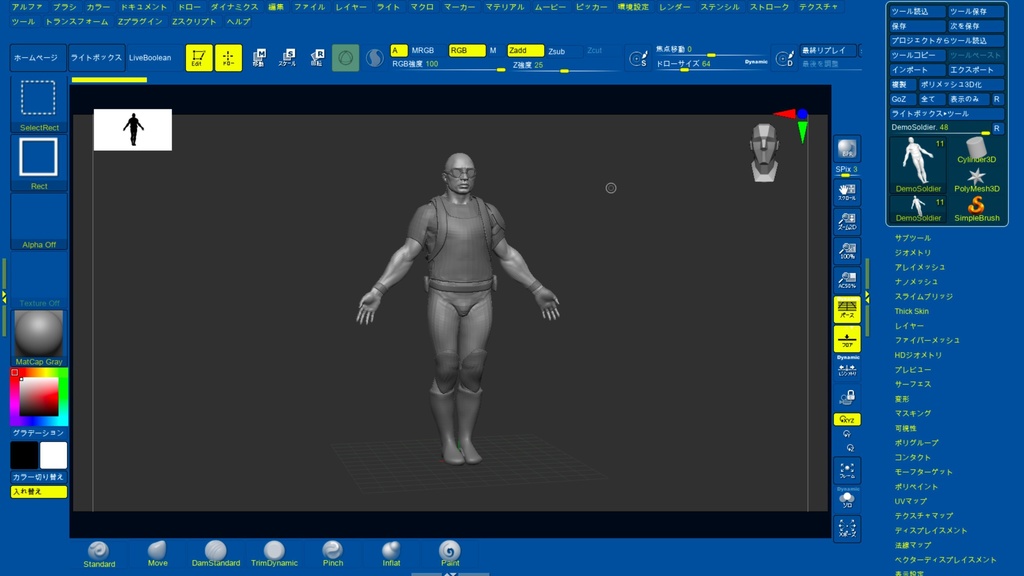The height and width of the screenshot is (576, 1024).
Task: Toggle the camera lock icon
Action: pos(847,397)
